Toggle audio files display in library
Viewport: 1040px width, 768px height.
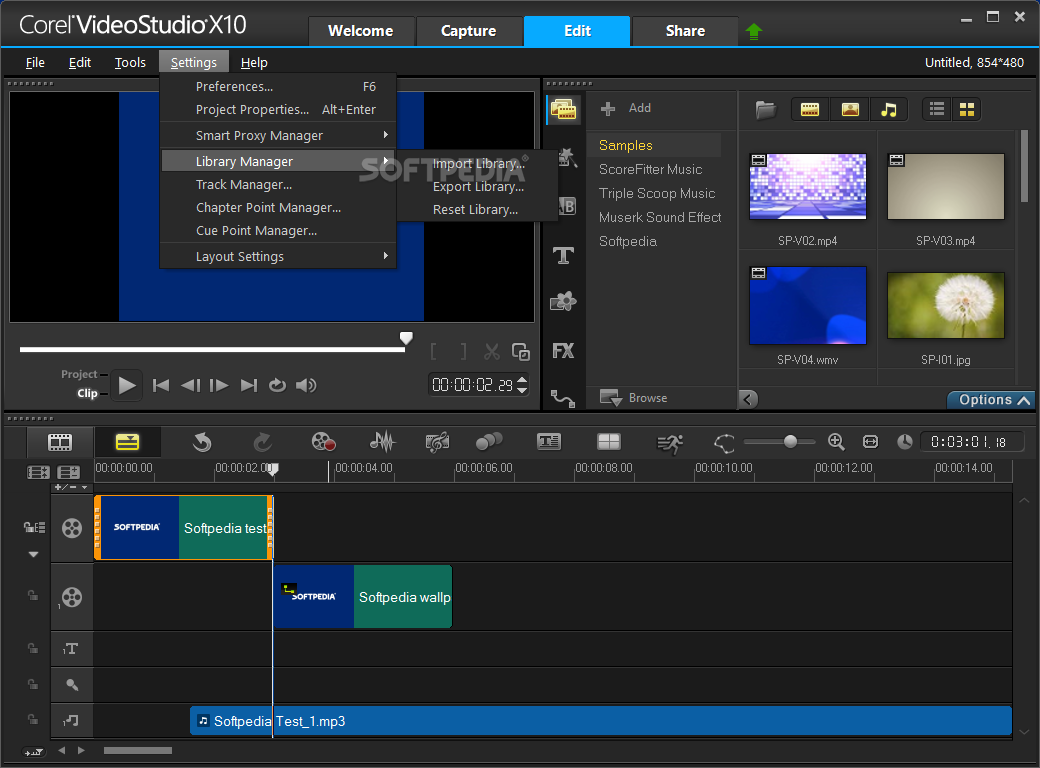pos(889,109)
